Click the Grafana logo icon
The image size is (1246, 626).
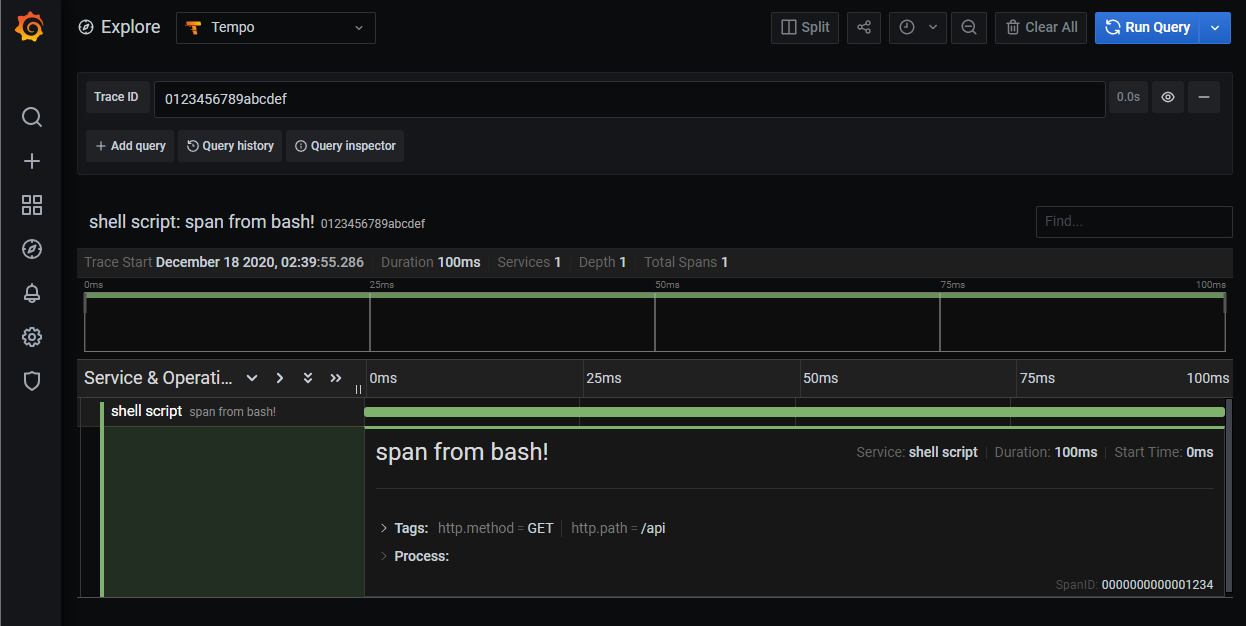(x=30, y=27)
